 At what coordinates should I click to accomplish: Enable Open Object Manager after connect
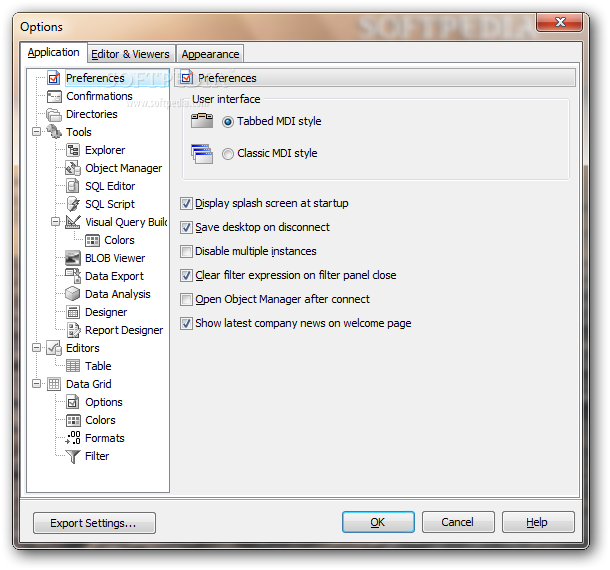click(186, 300)
